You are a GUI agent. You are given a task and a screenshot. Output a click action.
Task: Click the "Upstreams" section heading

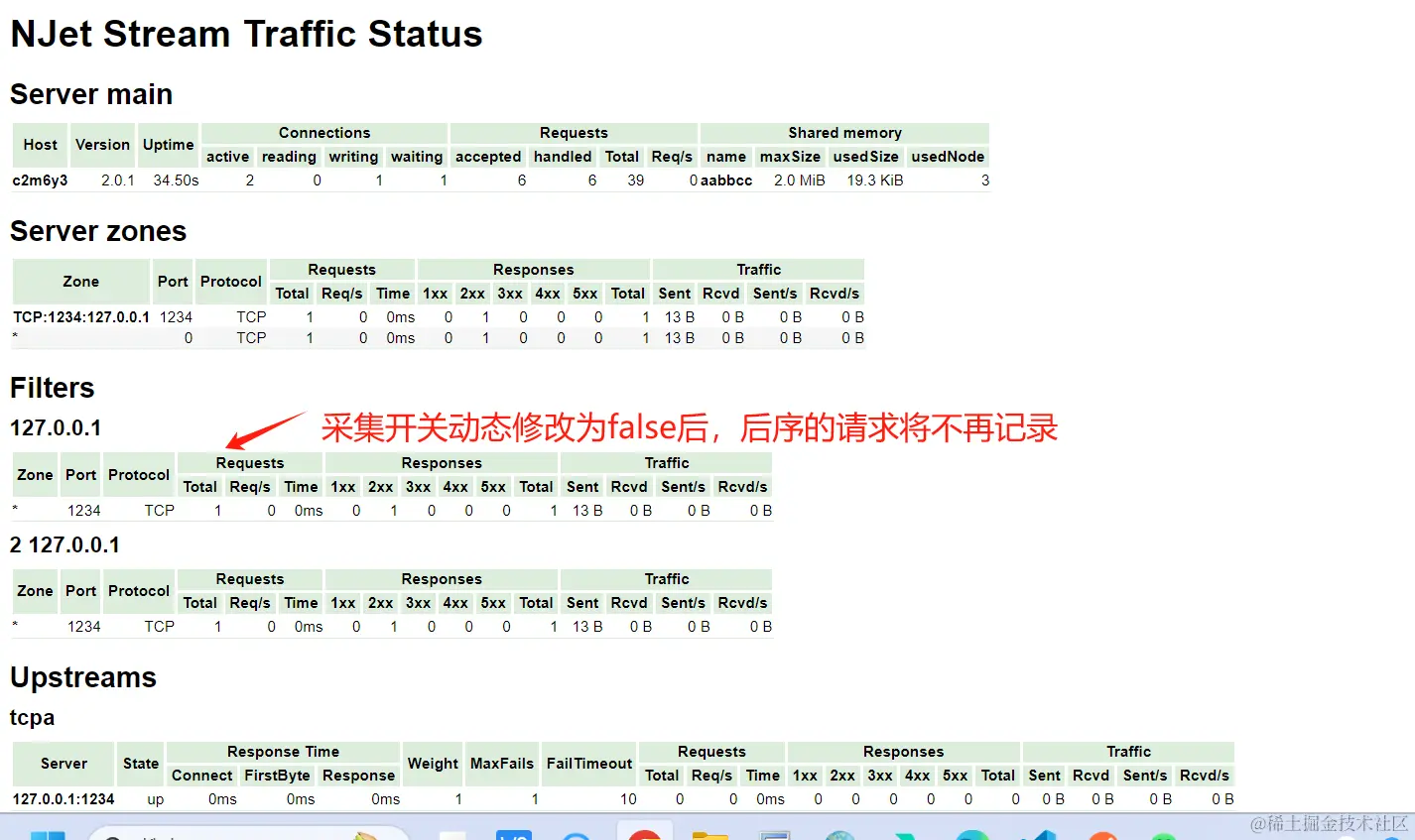[x=83, y=677]
